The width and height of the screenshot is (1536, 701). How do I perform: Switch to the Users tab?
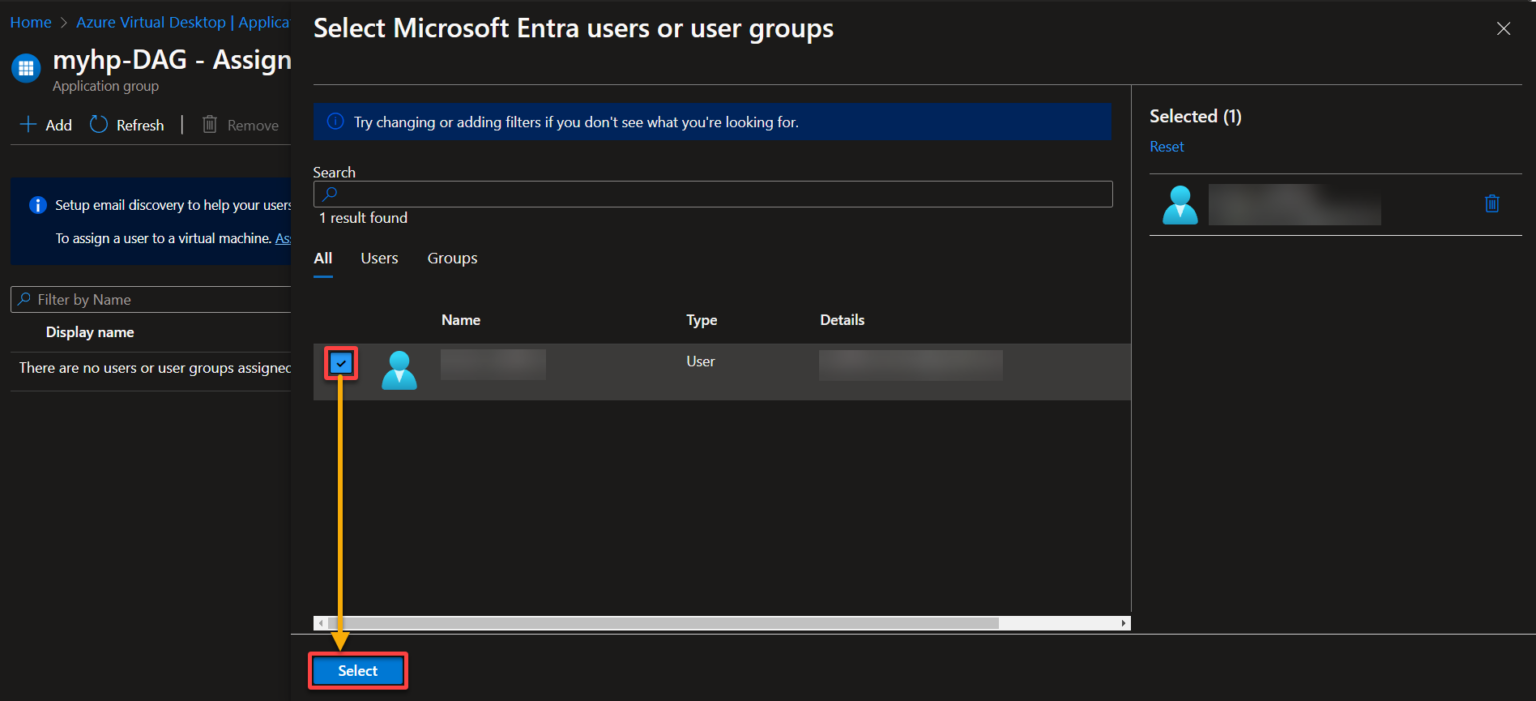378,258
